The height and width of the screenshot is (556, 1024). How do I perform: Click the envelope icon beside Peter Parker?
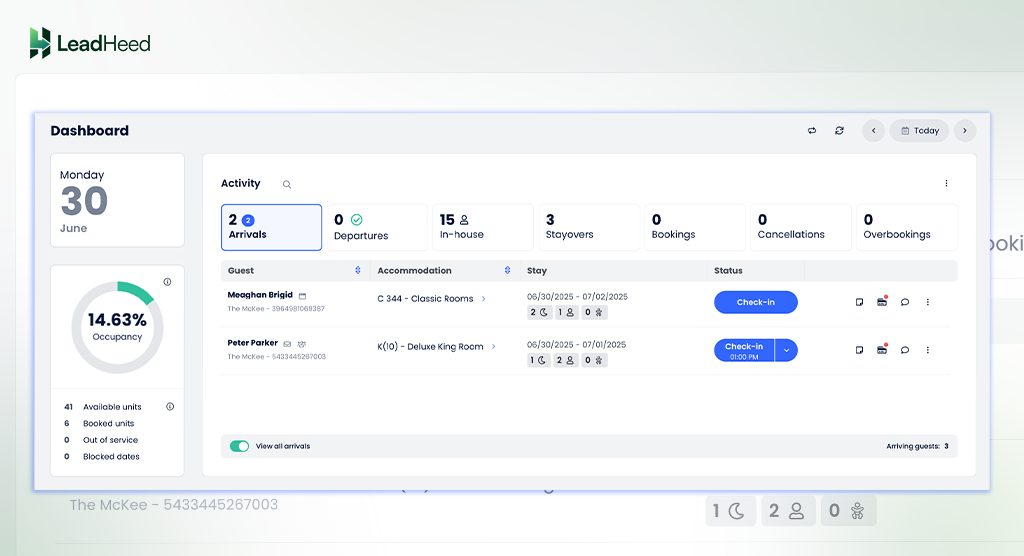tap(287, 344)
